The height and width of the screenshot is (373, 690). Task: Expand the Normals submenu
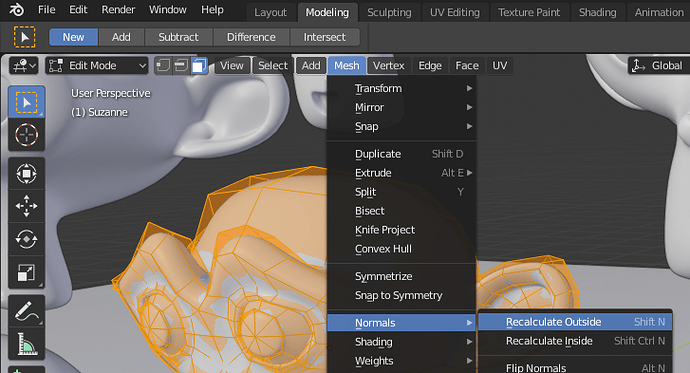[402, 323]
